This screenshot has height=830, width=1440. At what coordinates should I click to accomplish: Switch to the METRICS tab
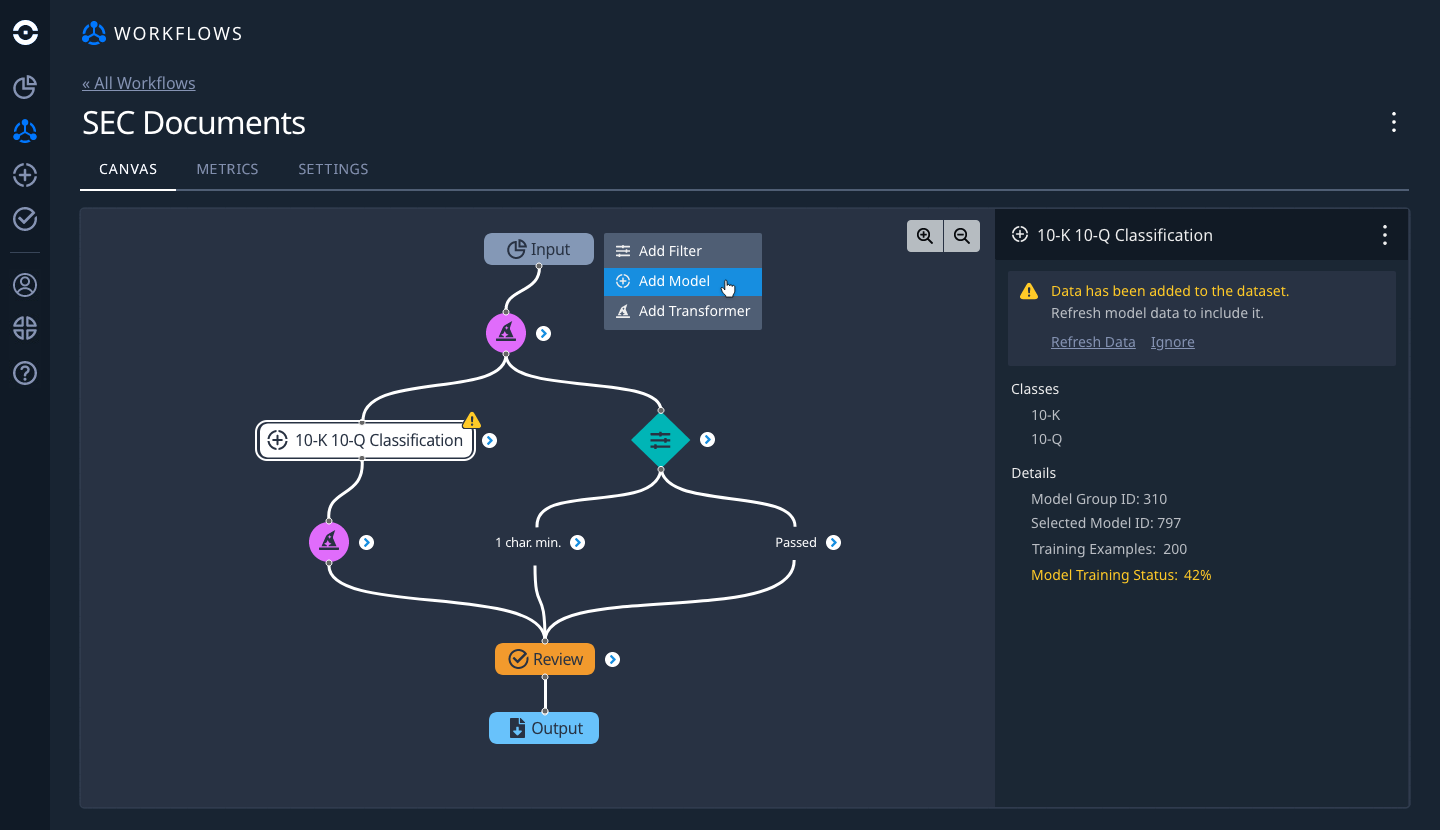[227, 169]
